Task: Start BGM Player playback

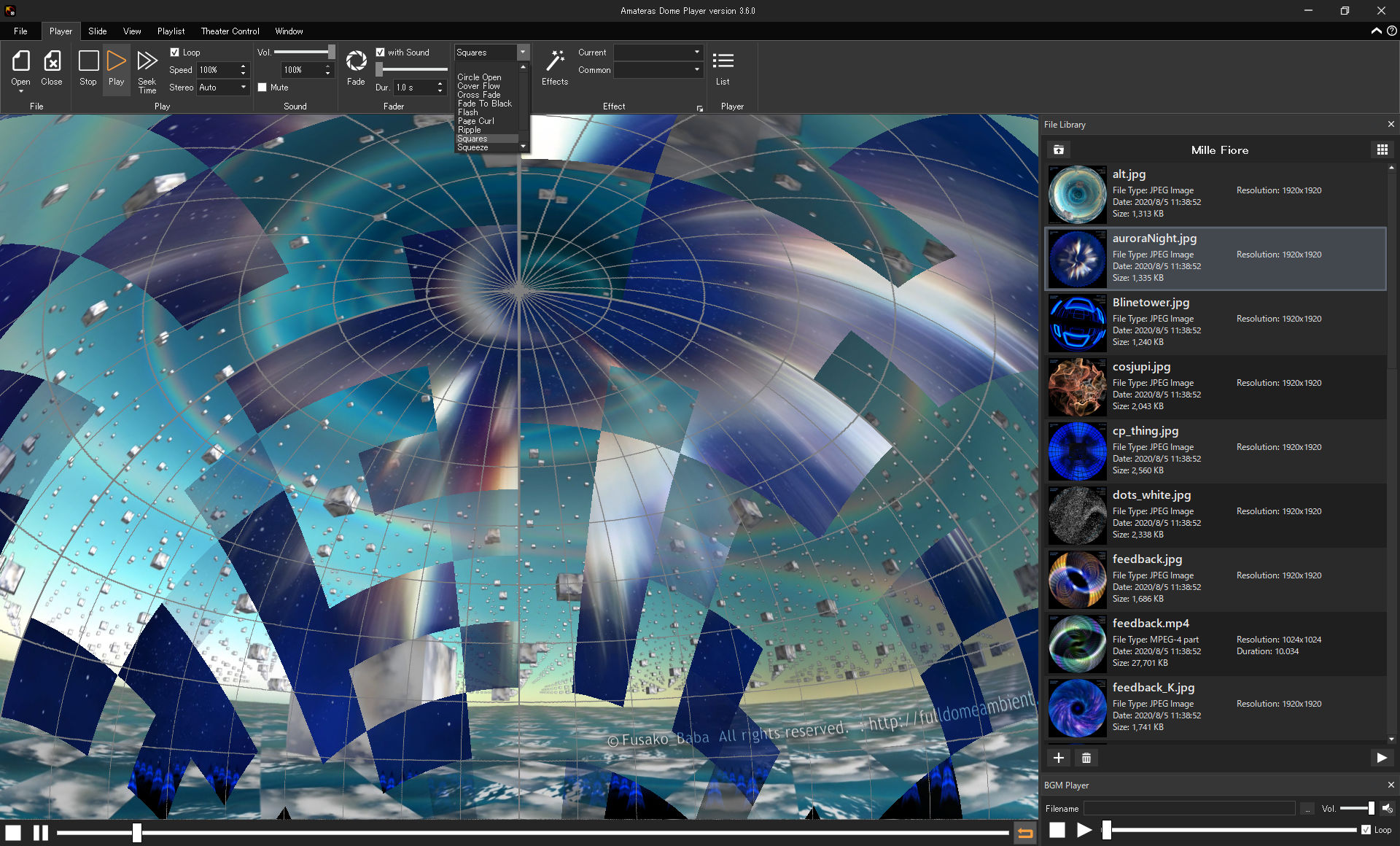Action: [x=1084, y=830]
